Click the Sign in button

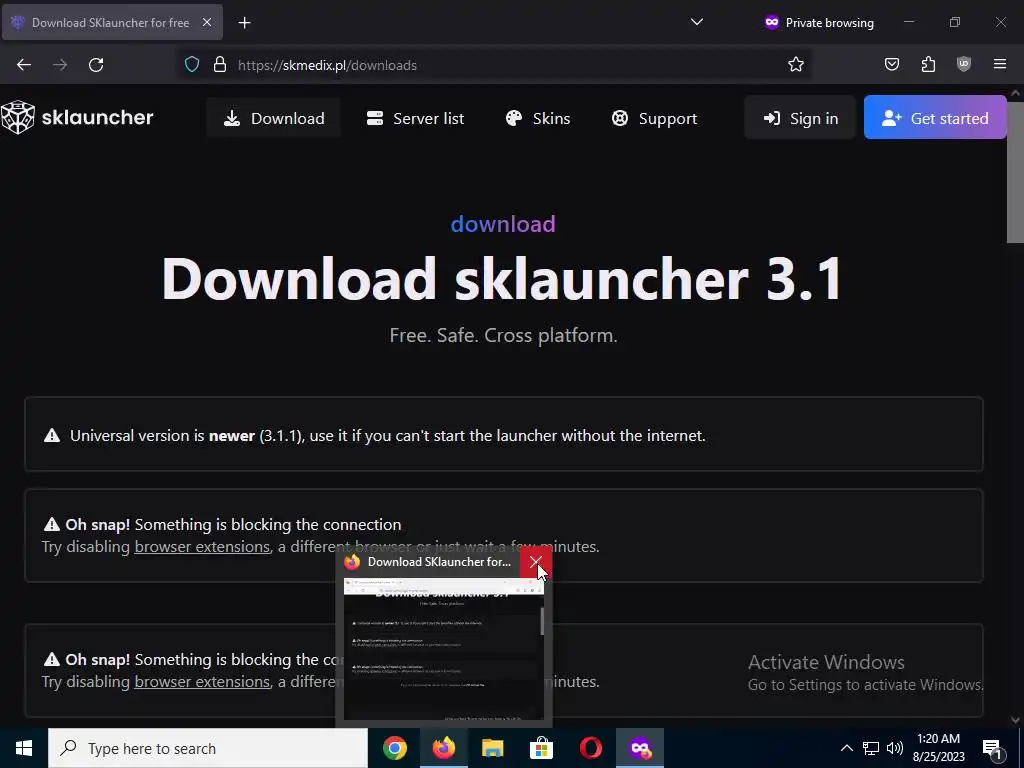coord(800,118)
